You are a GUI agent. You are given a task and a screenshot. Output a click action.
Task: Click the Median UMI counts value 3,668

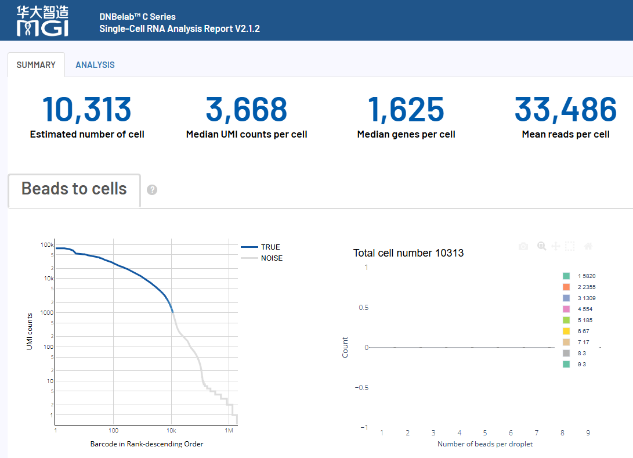click(246, 110)
